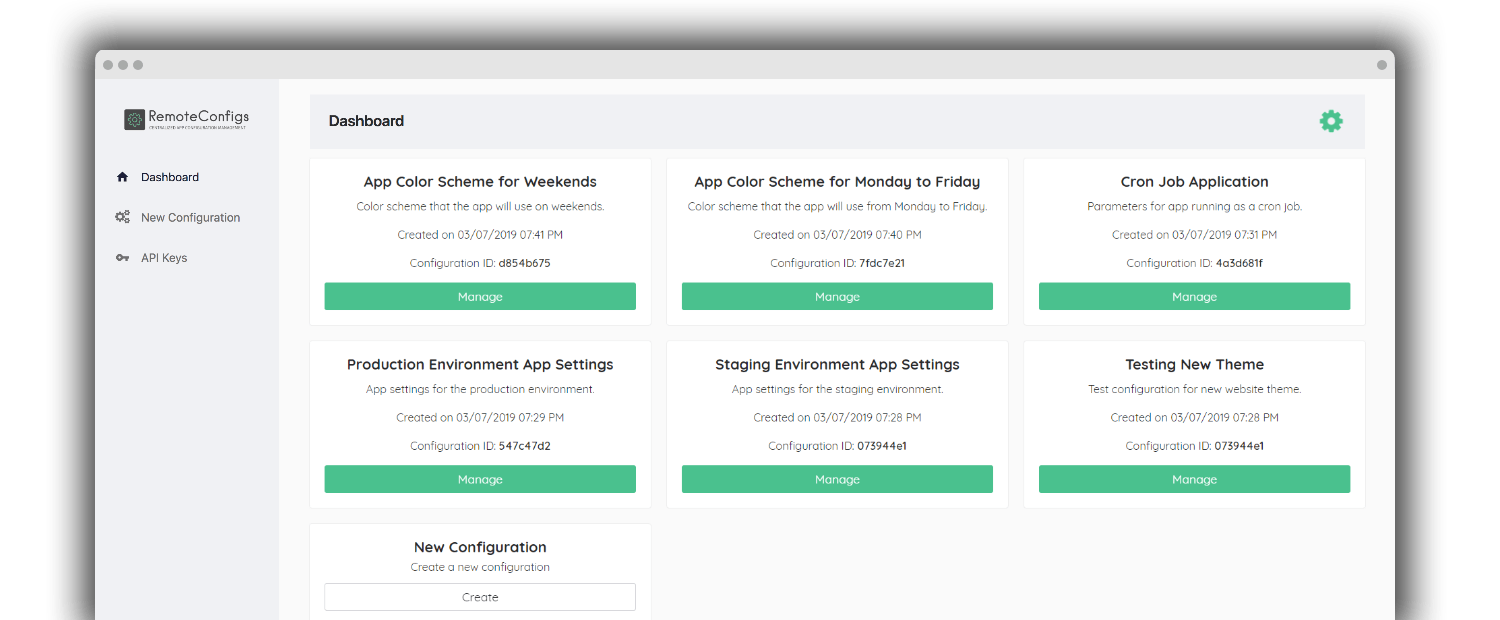The height and width of the screenshot is (620, 1500).
Task: Select Staging Environment App Settings title
Action: pos(837,365)
